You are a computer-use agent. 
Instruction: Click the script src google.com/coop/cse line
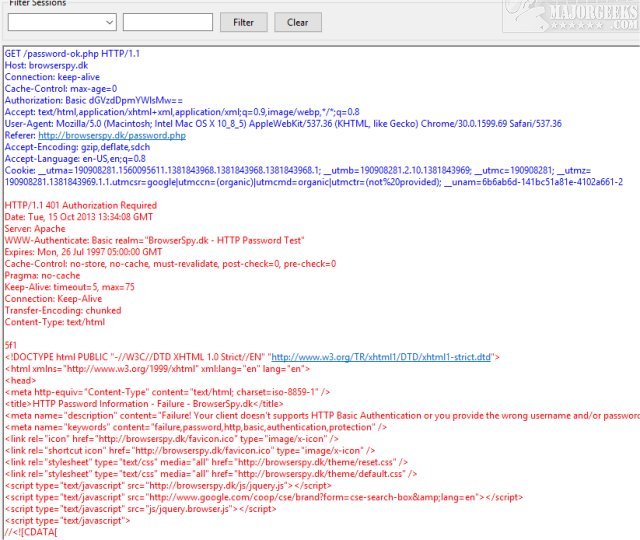click(x=264, y=498)
